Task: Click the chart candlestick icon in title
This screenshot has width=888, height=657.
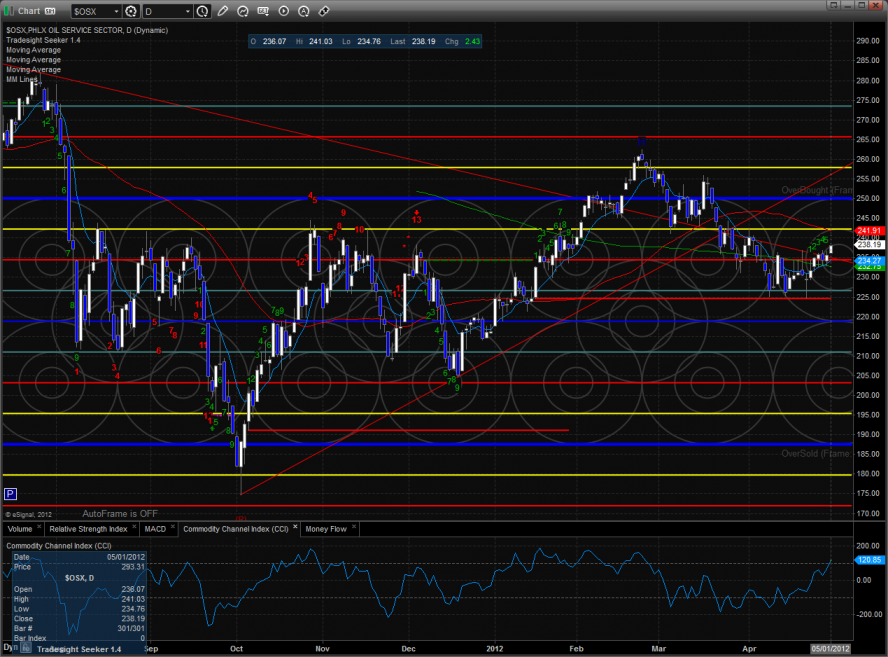Action: coord(9,11)
